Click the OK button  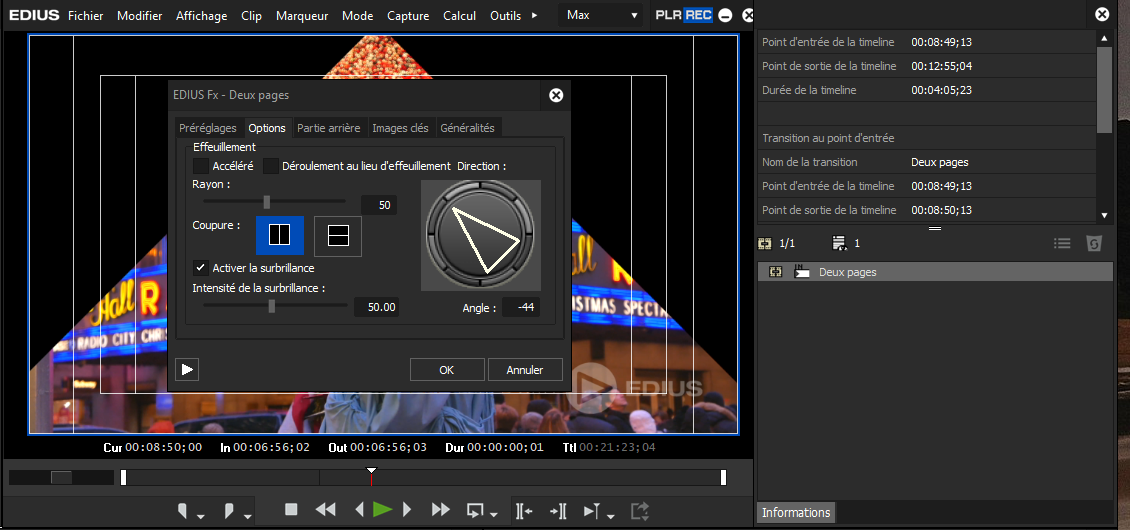(447, 370)
